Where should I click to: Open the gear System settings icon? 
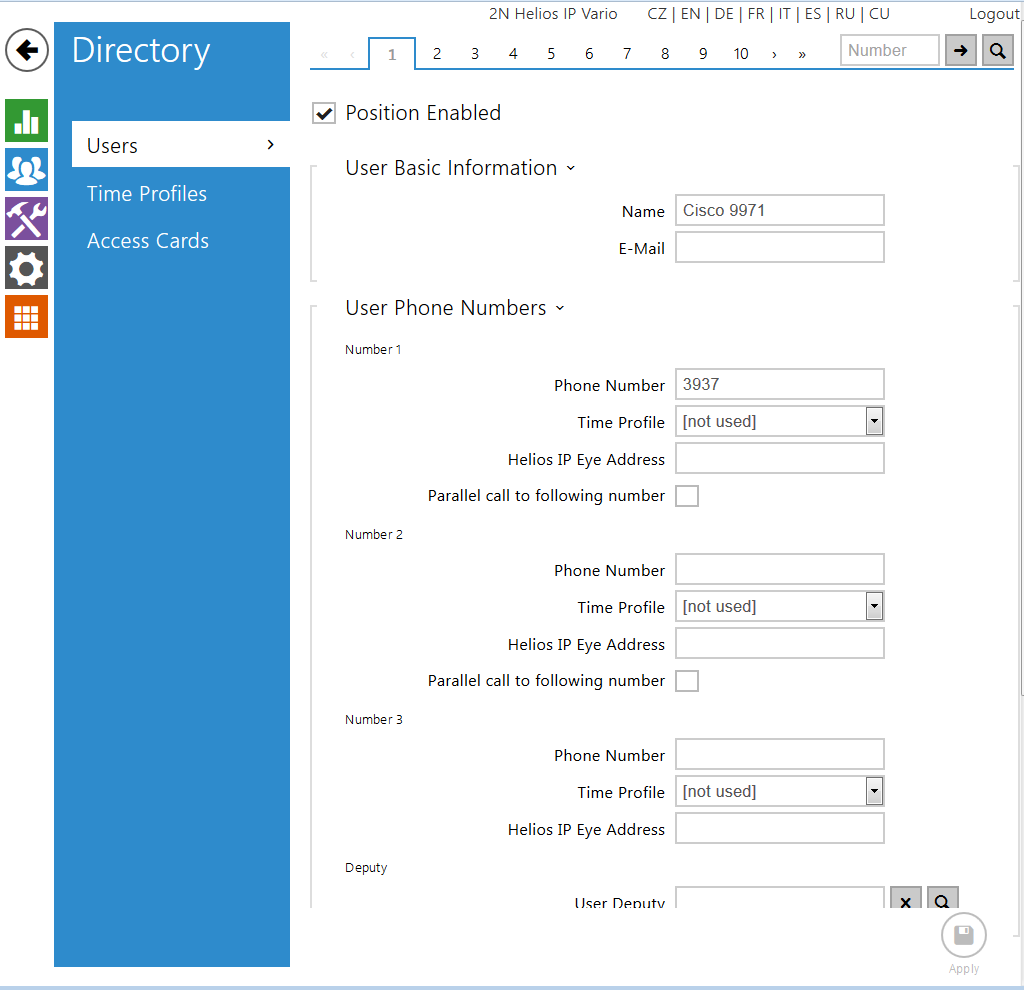[26, 267]
